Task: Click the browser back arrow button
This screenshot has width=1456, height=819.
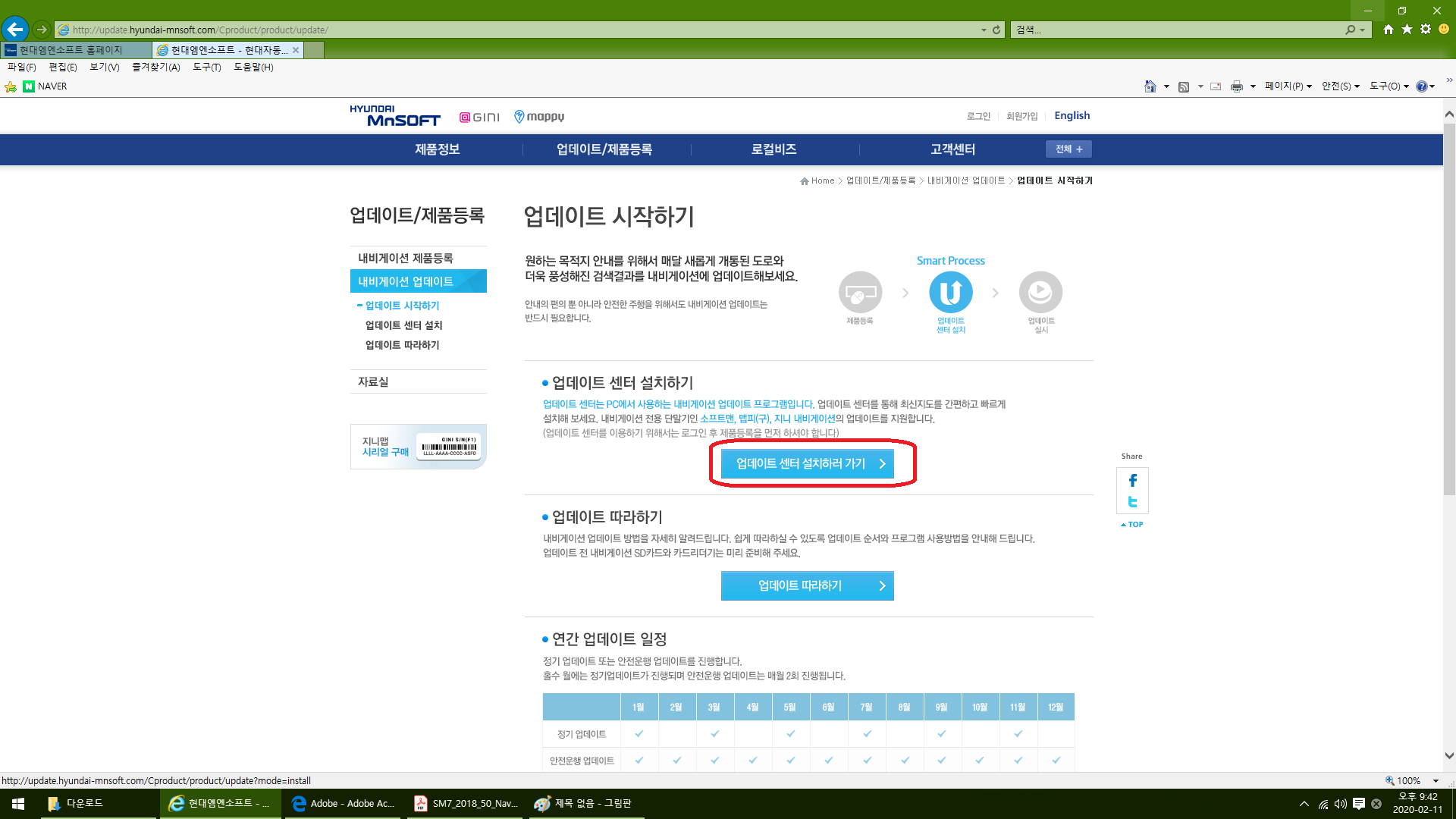Action: 14,30
